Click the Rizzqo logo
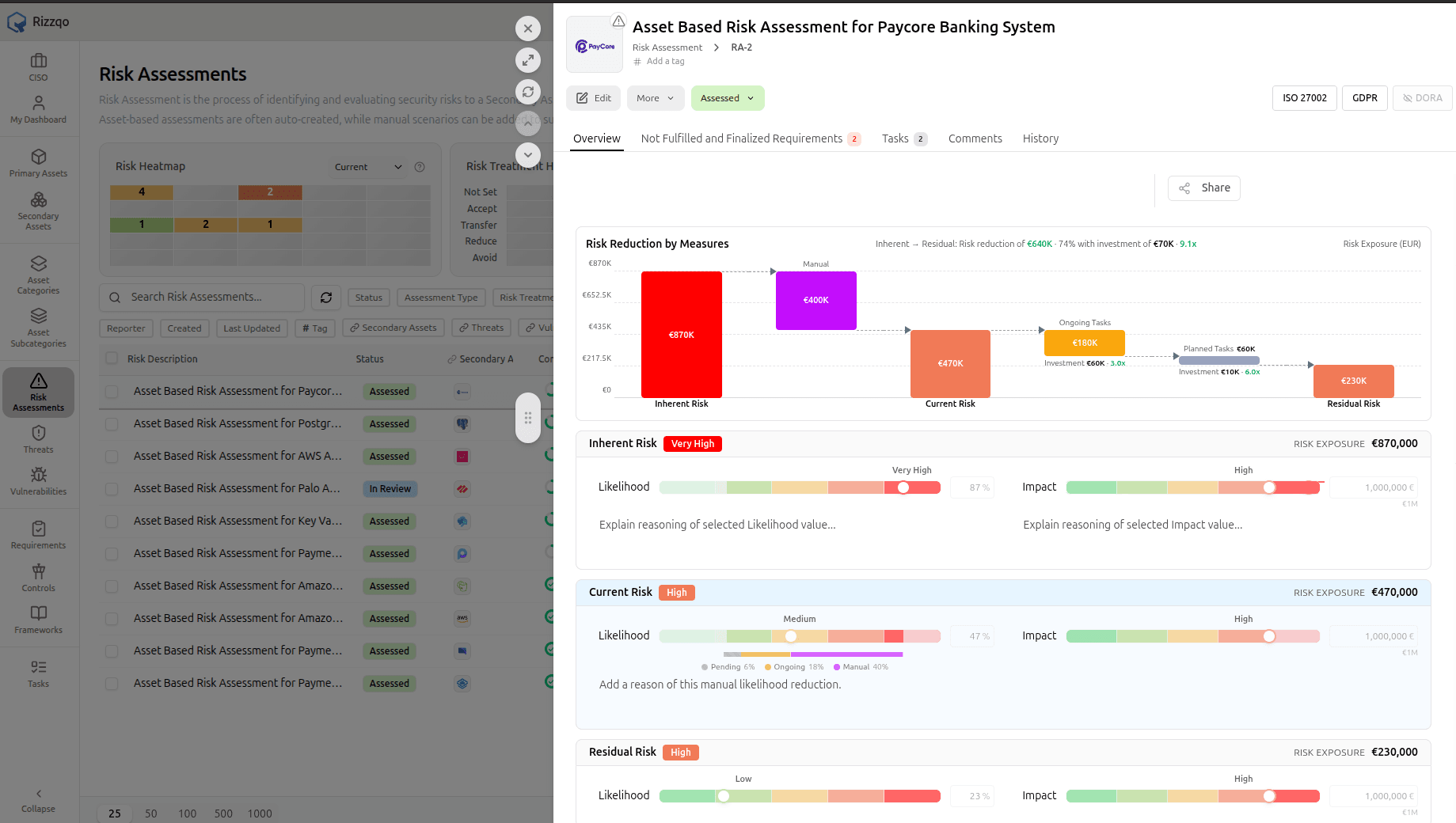Image resolution: width=1456 pixels, height=823 pixels. click(x=38, y=21)
